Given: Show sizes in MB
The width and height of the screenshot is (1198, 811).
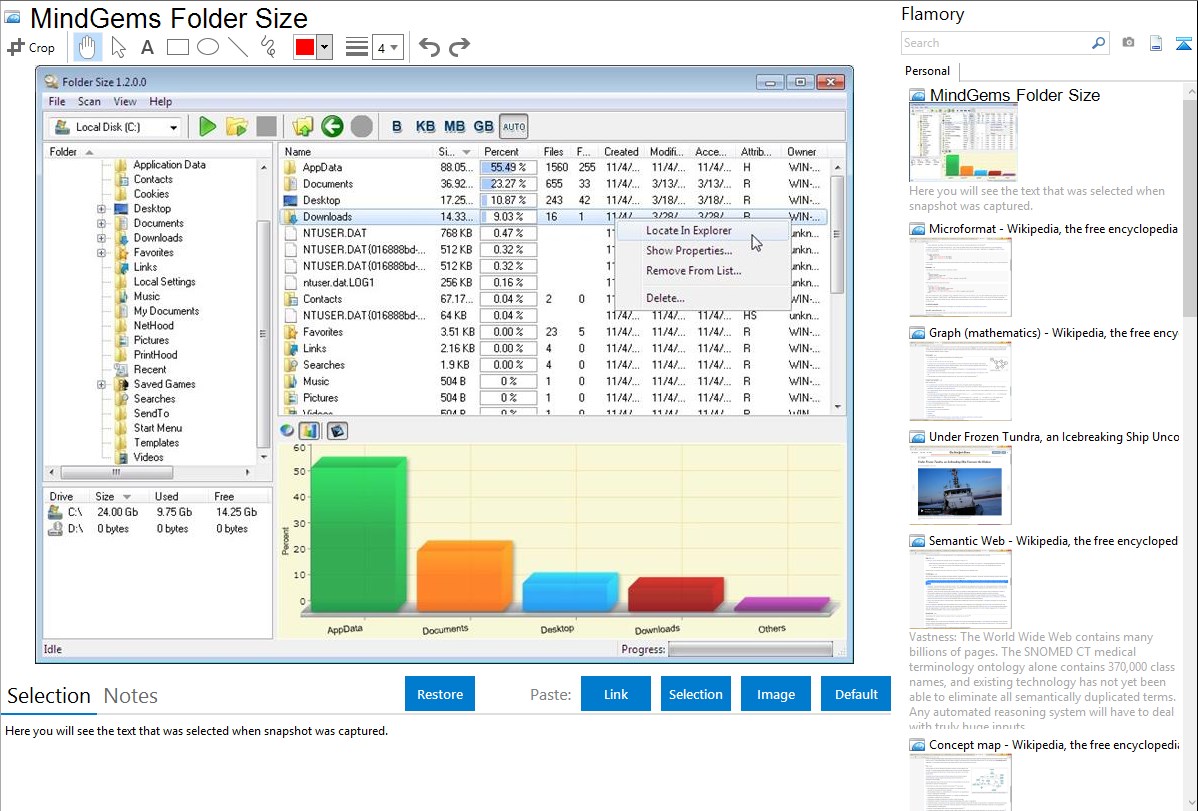Looking at the screenshot, I should coord(455,127).
